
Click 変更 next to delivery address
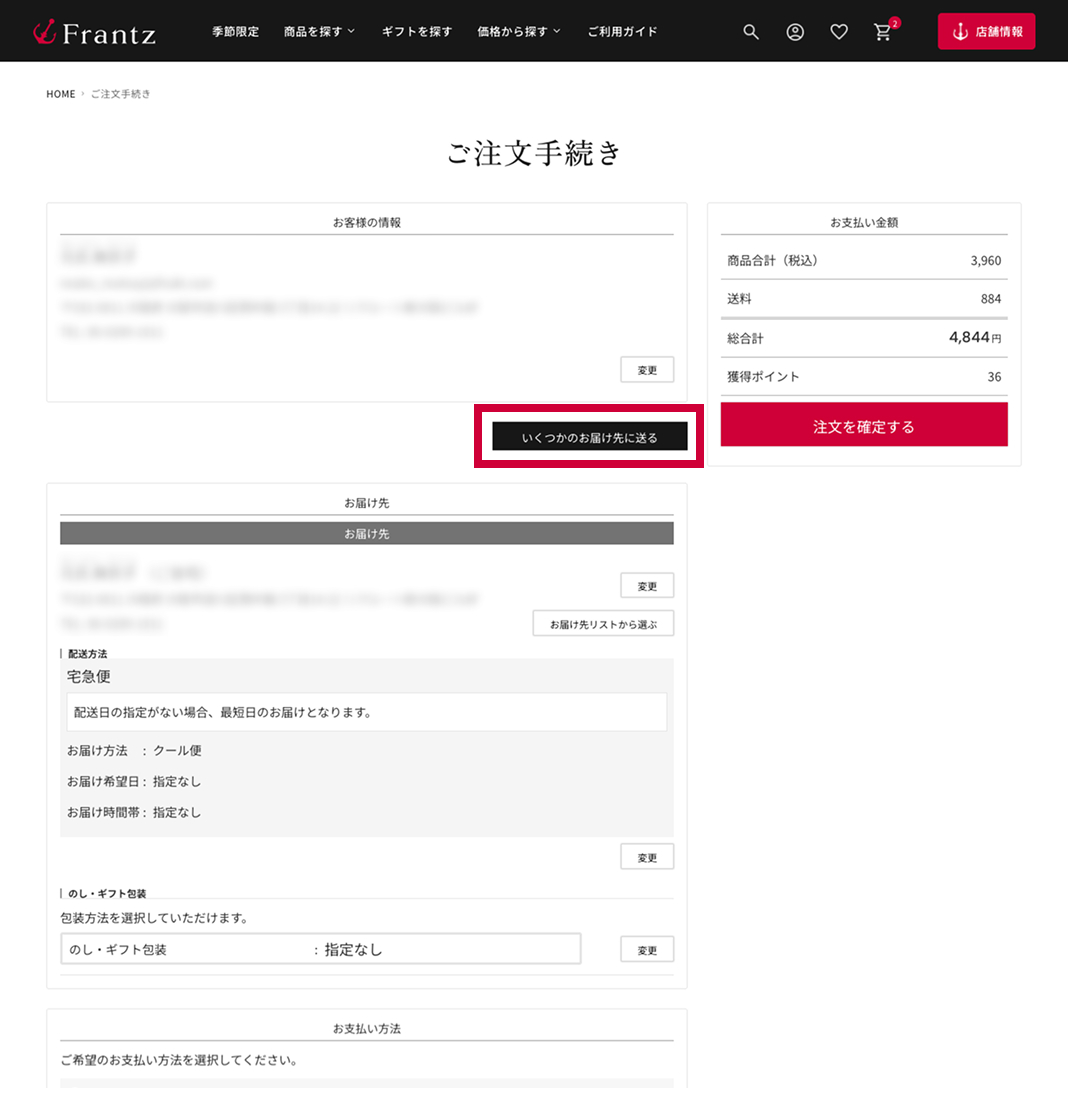pyautogui.click(x=647, y=586)
